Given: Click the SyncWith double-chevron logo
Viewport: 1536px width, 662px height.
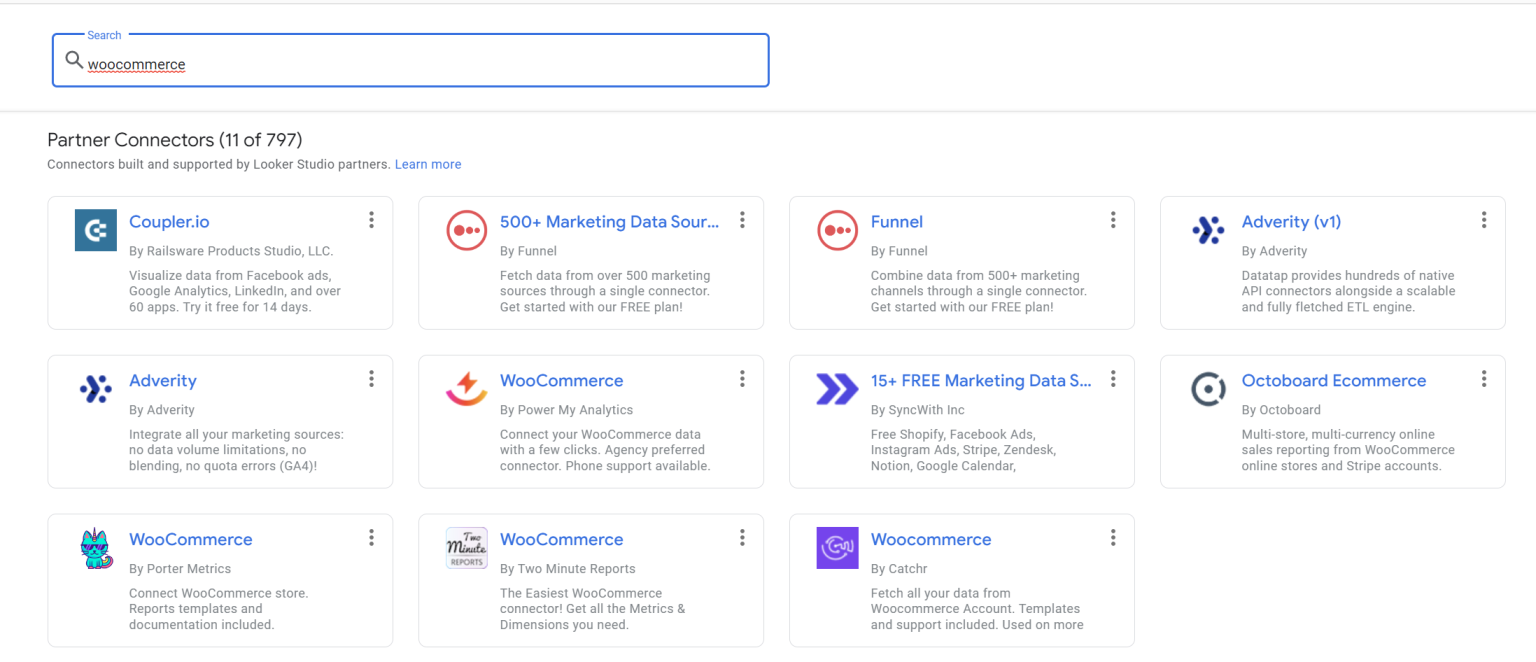Looking at the screenshot, I should pos(838,389).
